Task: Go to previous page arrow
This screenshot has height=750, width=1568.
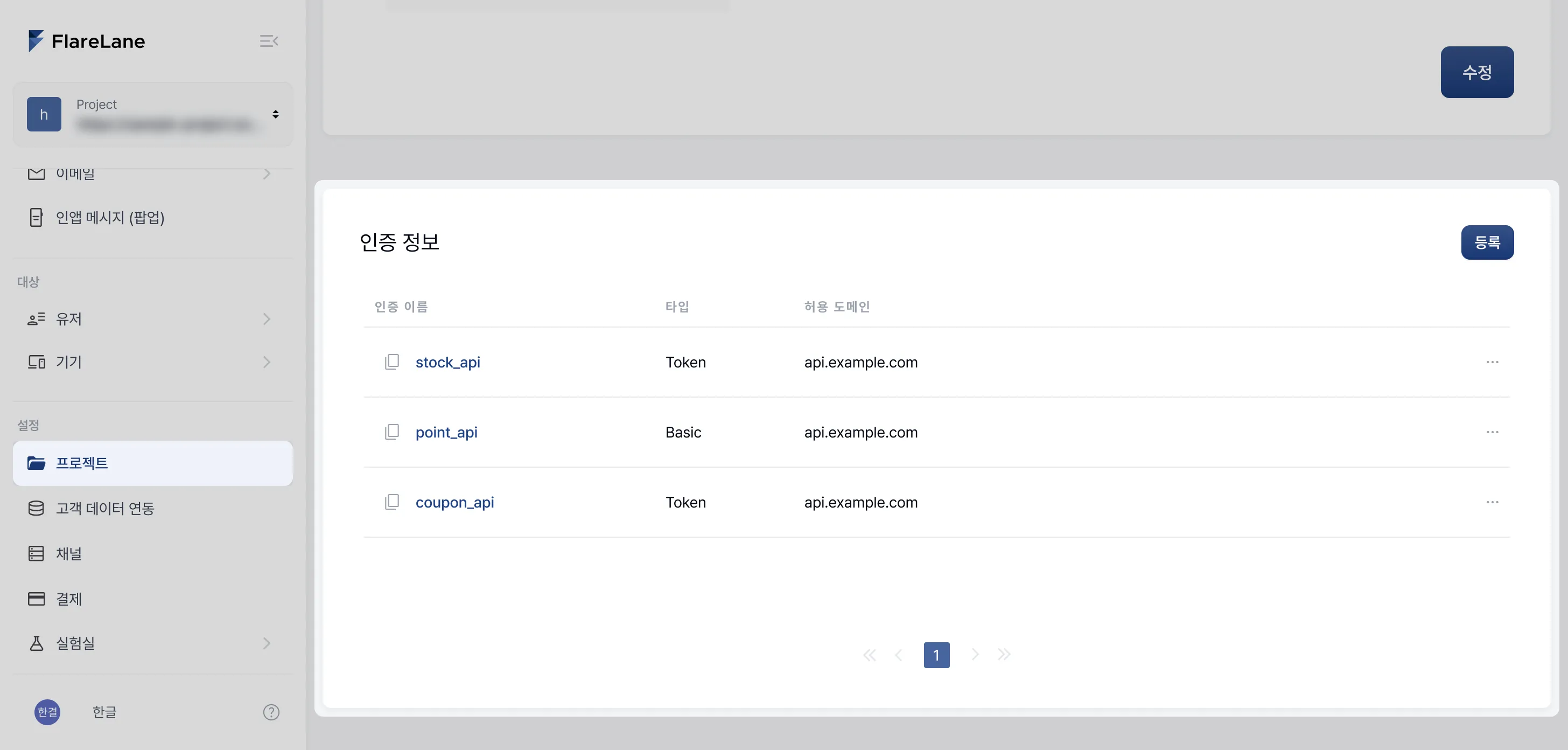Action: pos(899,655)
